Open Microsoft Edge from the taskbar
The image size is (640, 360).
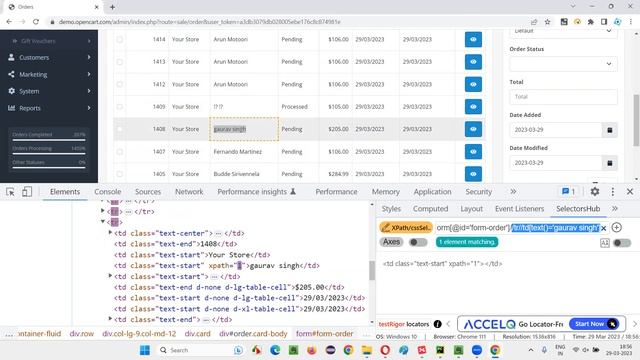tap(275, 350)
